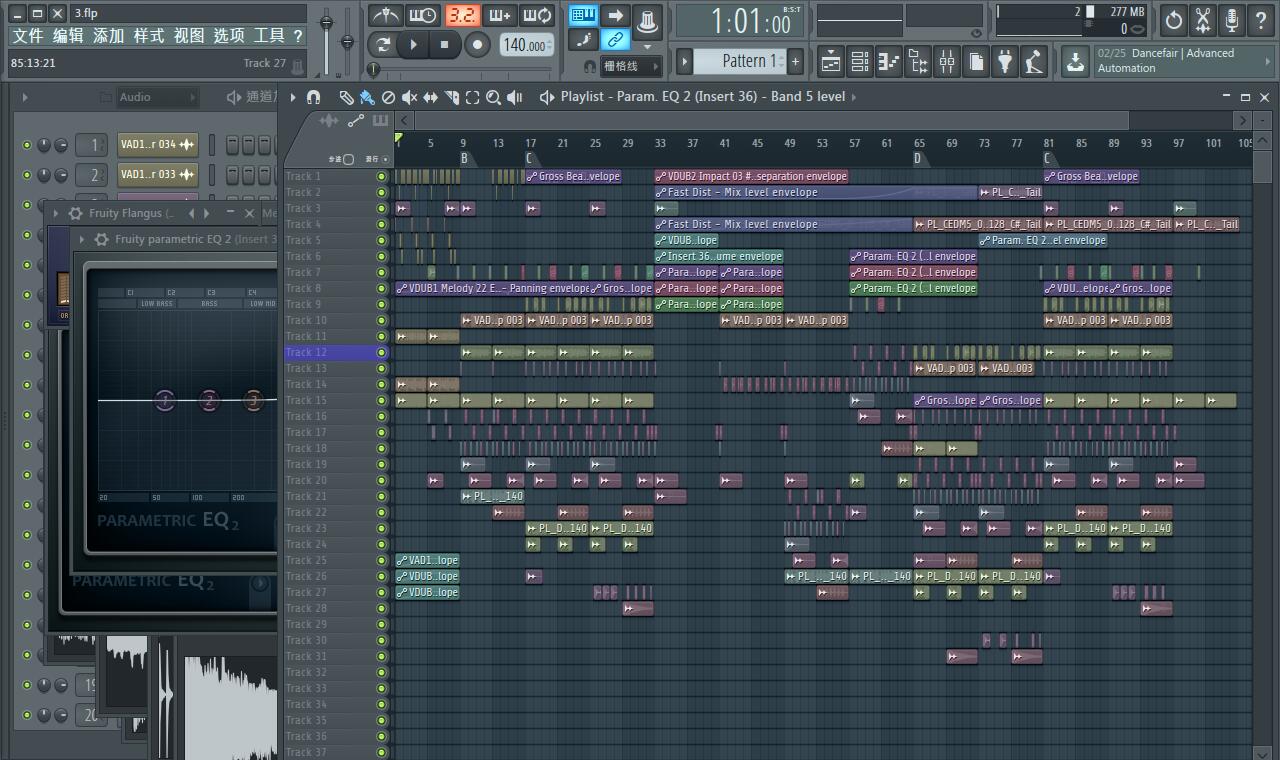
Task: Open the 栅格线 snap dropdown
Action: click(x=631, y=66)
